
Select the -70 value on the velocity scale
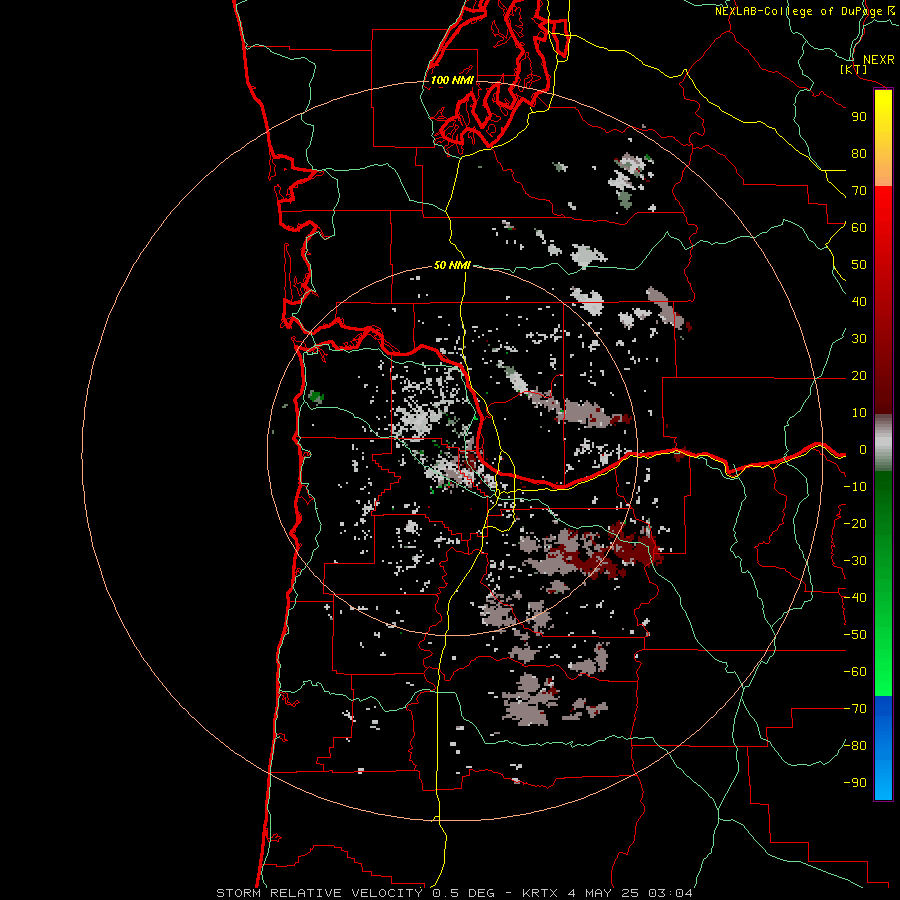coord(855,709)
